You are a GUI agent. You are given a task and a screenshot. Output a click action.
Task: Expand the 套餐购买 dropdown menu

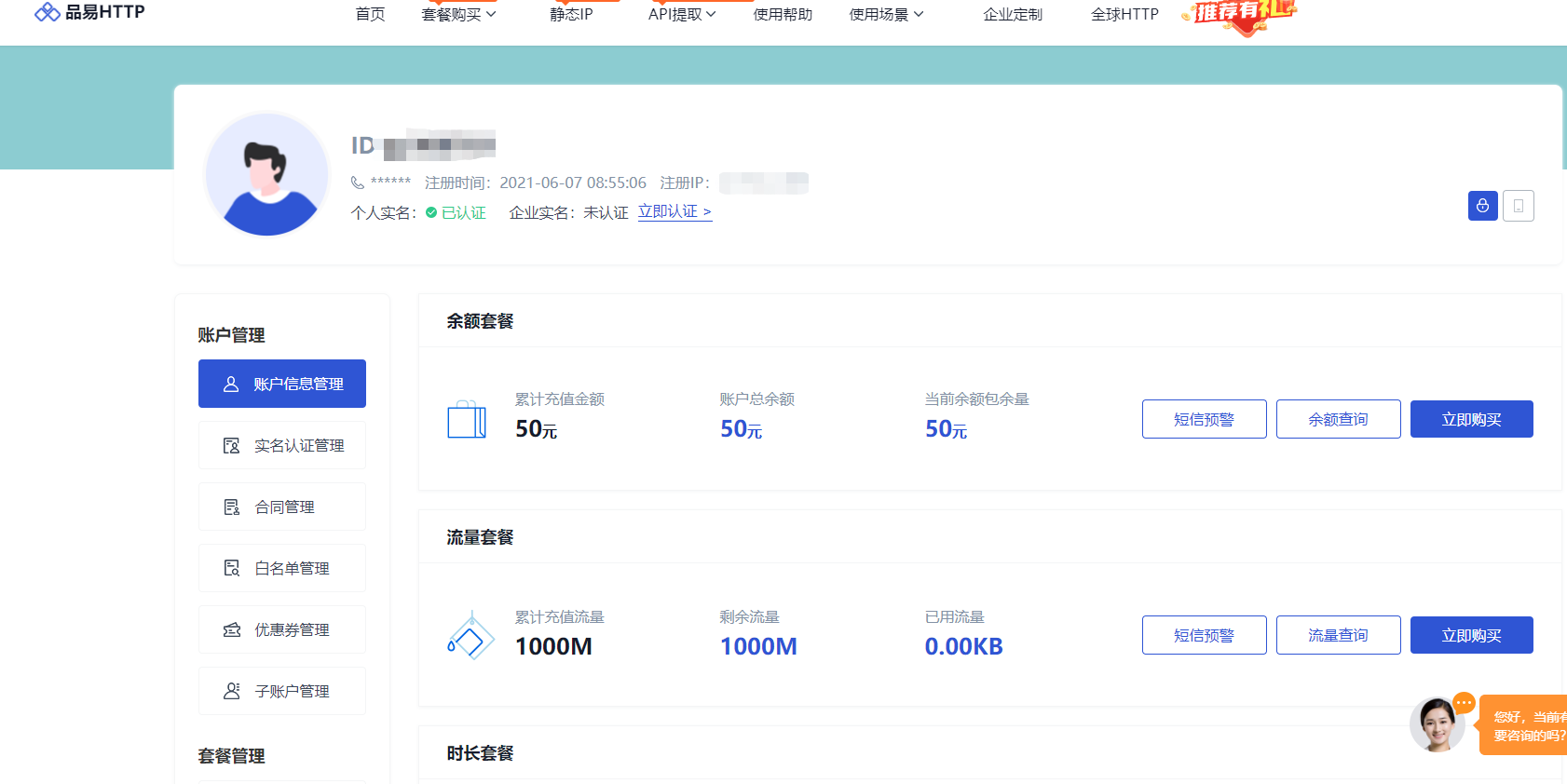tap(458, 15)
